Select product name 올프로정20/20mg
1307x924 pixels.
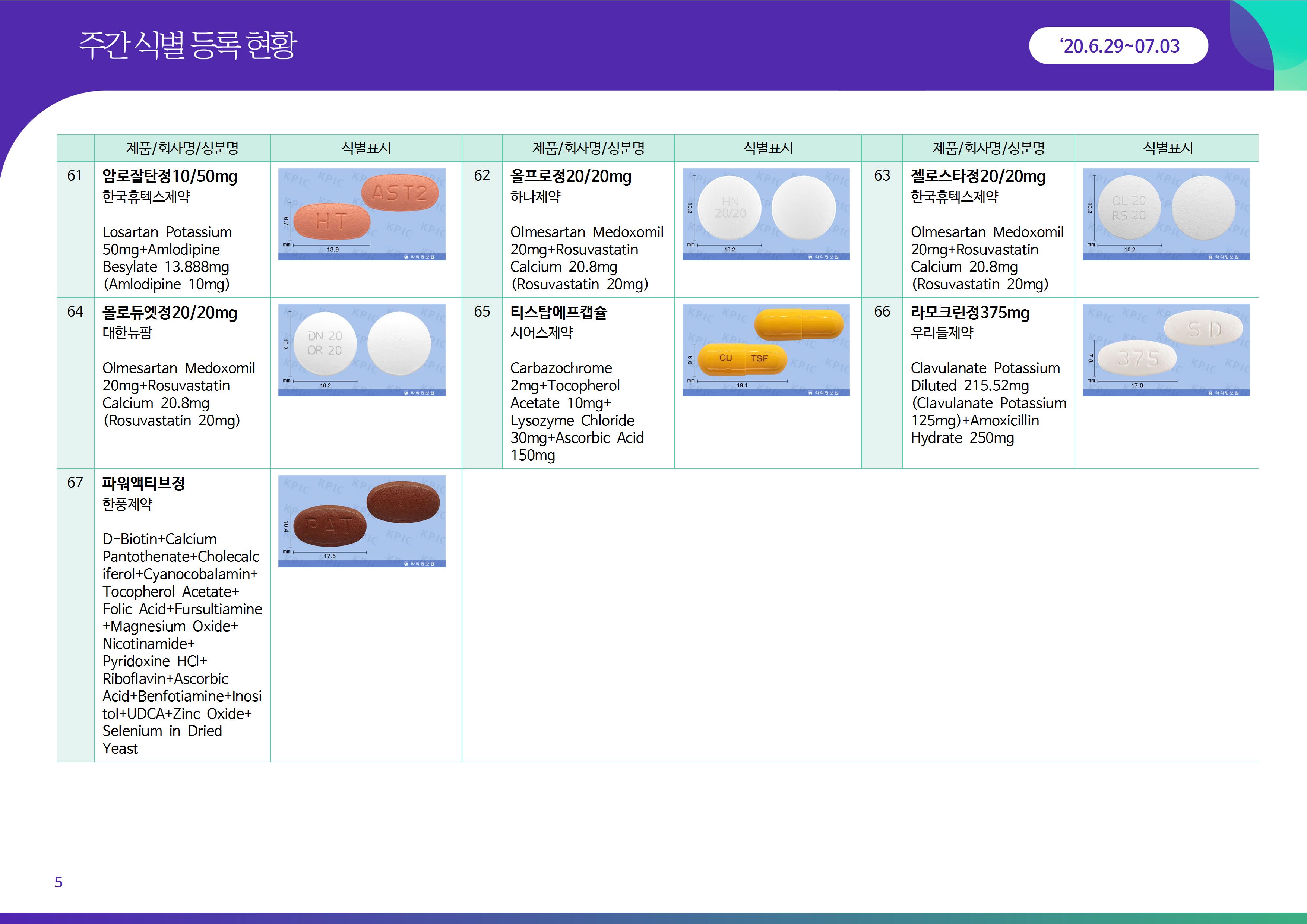tap(570, 177)
